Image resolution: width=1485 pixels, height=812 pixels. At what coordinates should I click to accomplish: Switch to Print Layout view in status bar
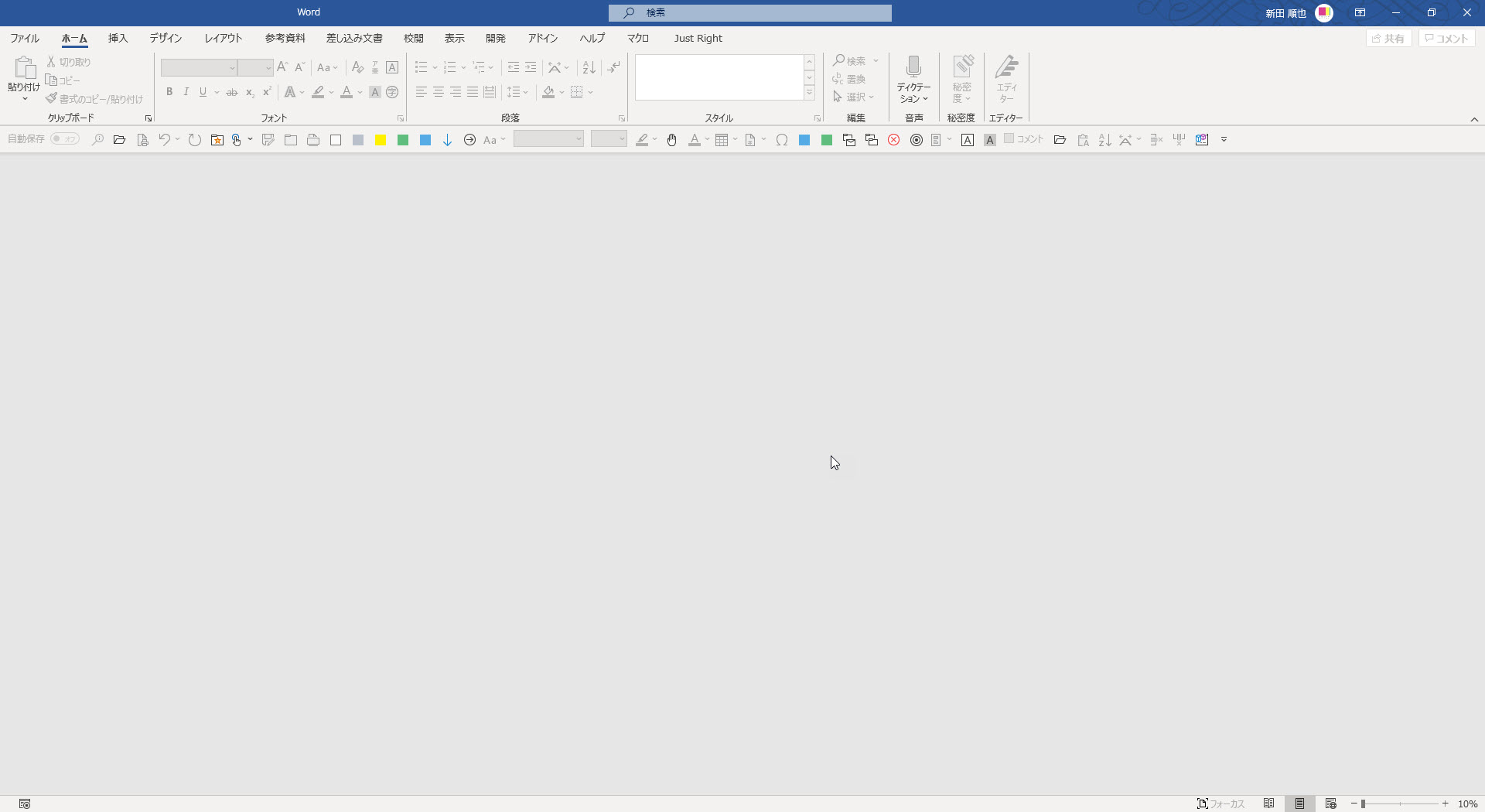coord(1299,803)
